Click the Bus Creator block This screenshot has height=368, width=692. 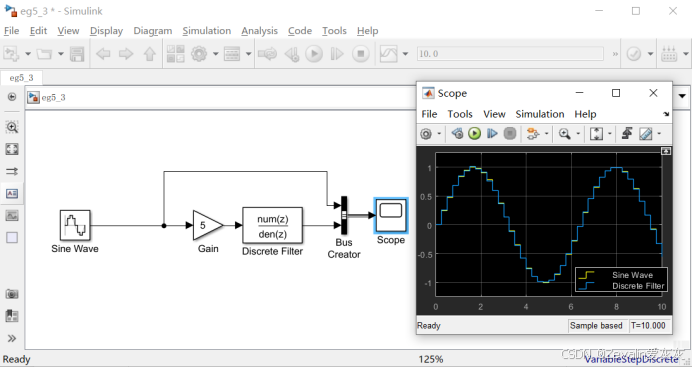pos(344,215)
